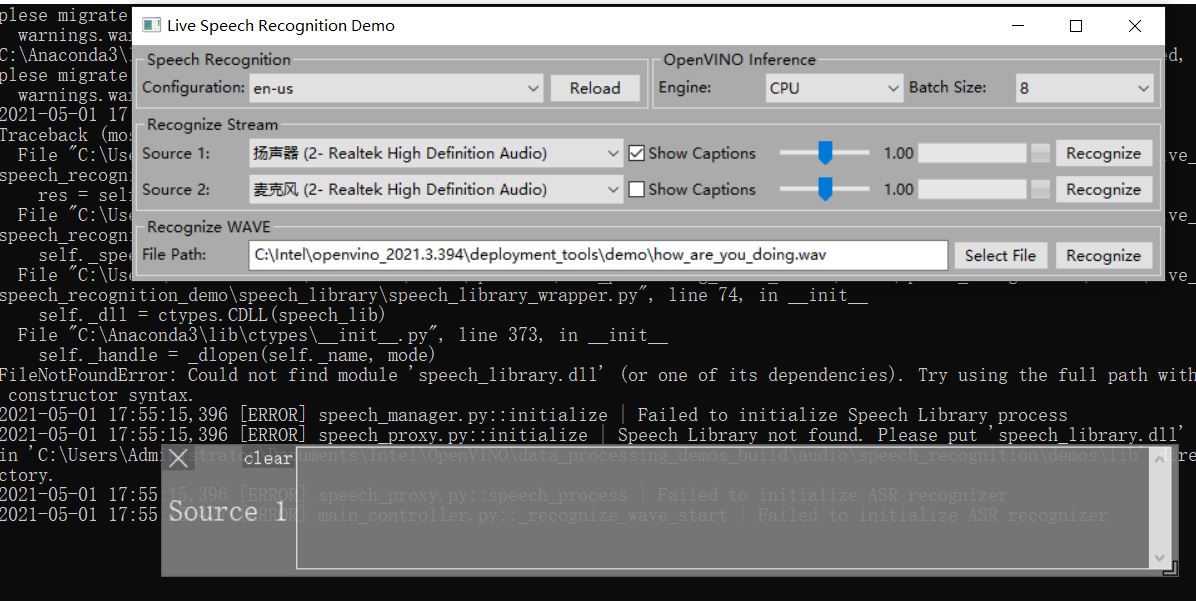Close the captions overlay with its X icon

(x=178, y=458)
